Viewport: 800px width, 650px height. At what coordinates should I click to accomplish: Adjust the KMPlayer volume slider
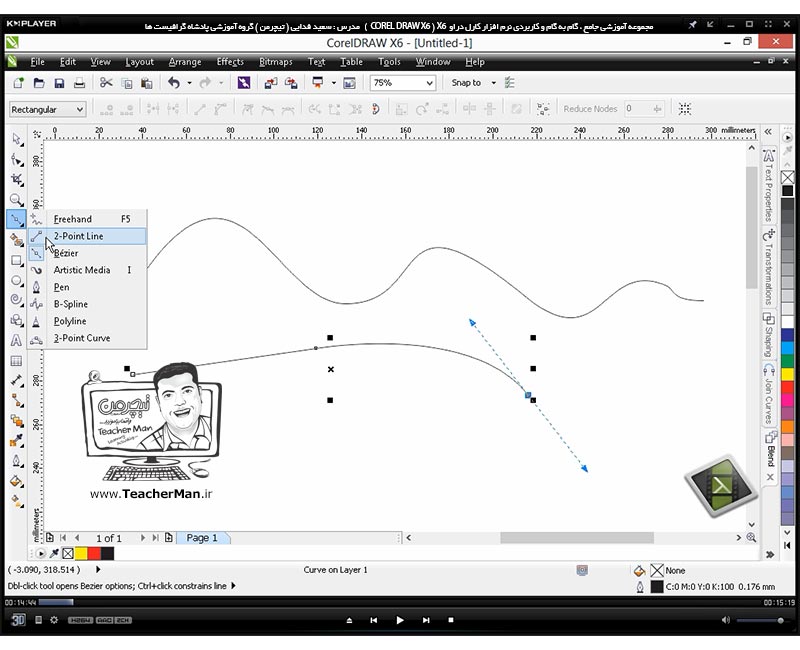760,620
